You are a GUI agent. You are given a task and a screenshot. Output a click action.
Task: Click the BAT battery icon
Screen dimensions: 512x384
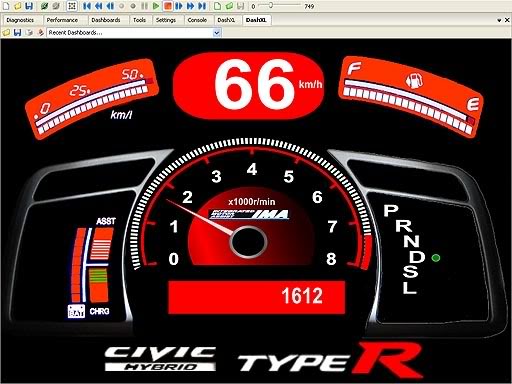pyautogui.click(x=76, y=311)
